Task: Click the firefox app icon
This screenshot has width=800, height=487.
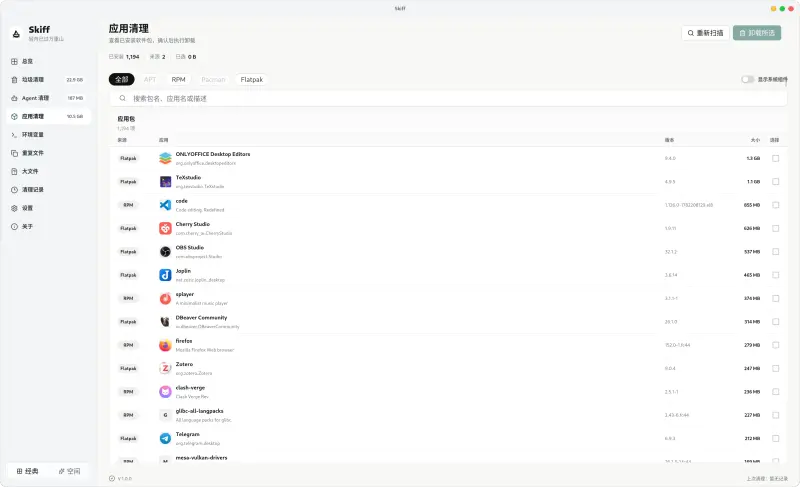Action: tap(165, 345)
